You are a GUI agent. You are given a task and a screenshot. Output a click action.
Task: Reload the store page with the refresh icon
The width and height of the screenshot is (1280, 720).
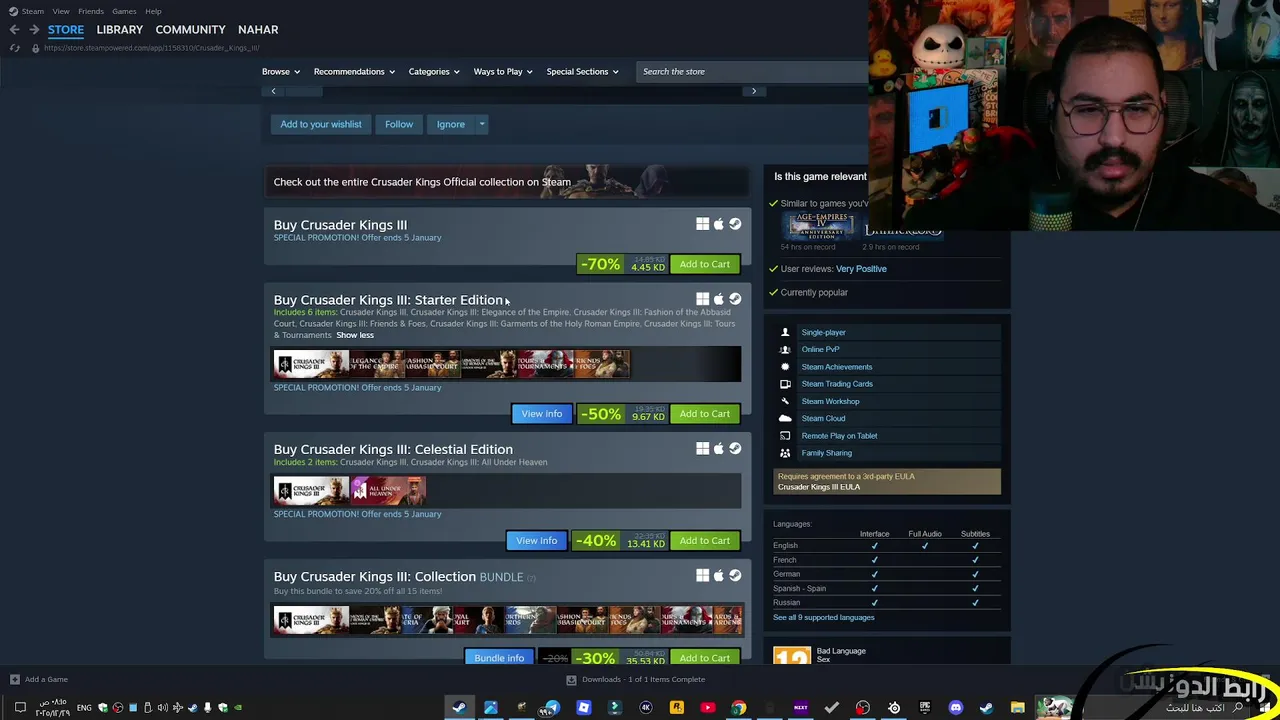coord(15,48)
